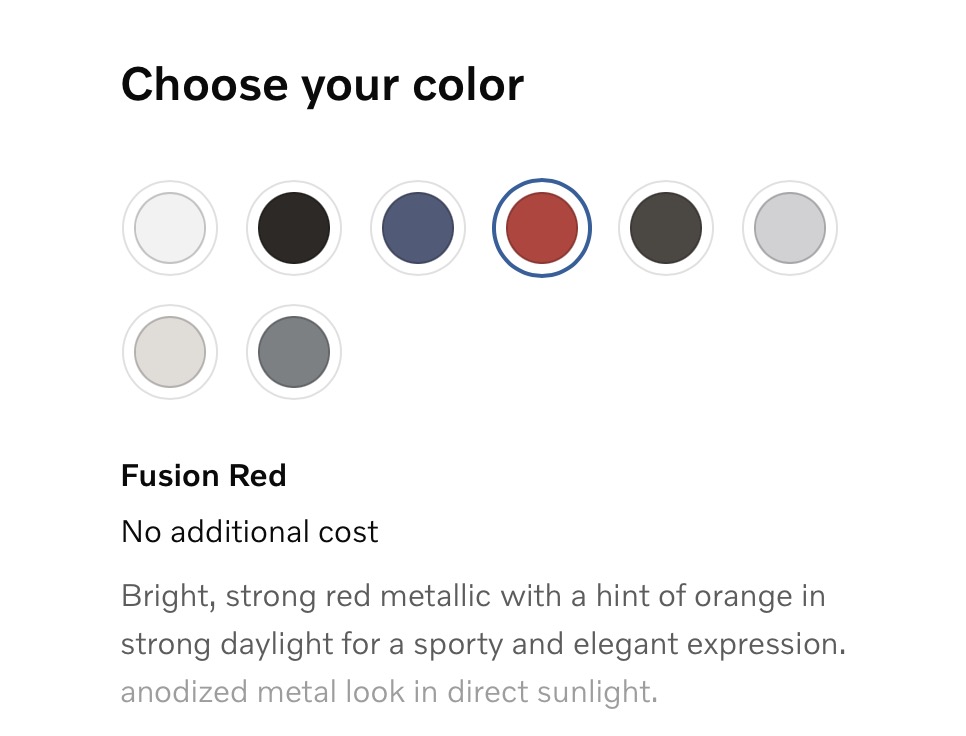The width and height of the screenshot is (966, 736).
Task: Choose the light silver color swatch
Action: coord(790,228)
